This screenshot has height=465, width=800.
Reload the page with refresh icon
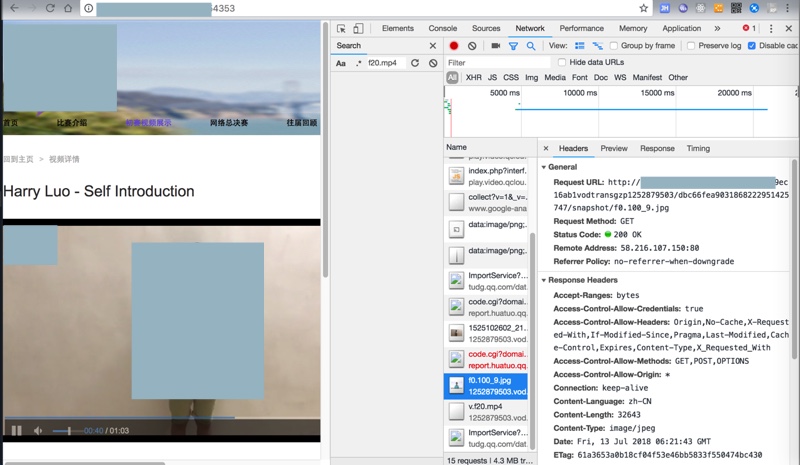[x=50, y=8]
